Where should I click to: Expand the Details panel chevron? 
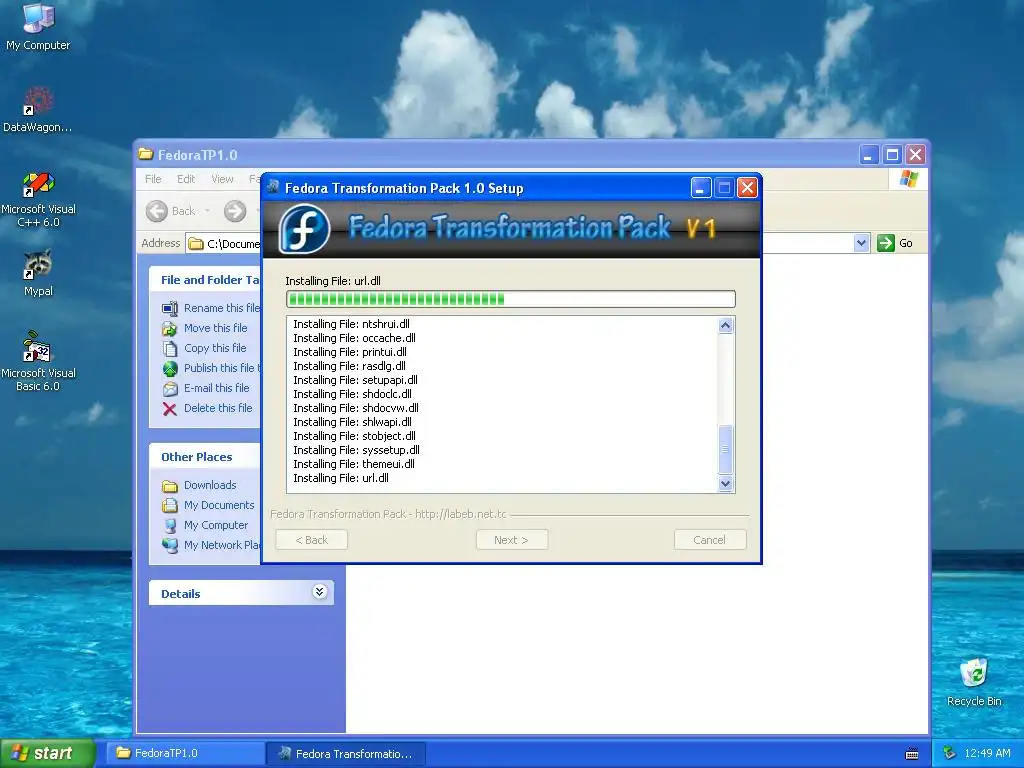319,592
